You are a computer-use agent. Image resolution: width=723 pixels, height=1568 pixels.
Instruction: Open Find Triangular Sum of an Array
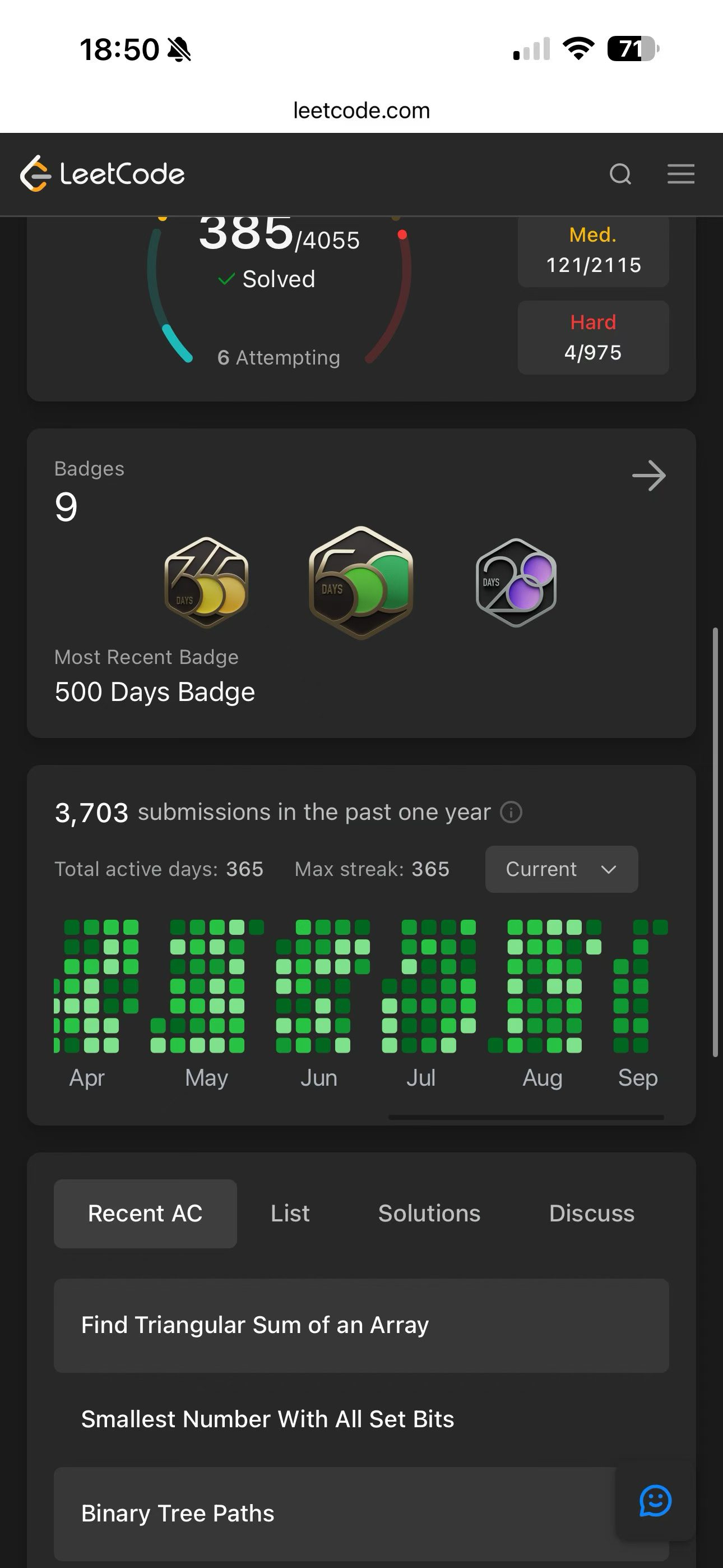(x=361, y=1326)
